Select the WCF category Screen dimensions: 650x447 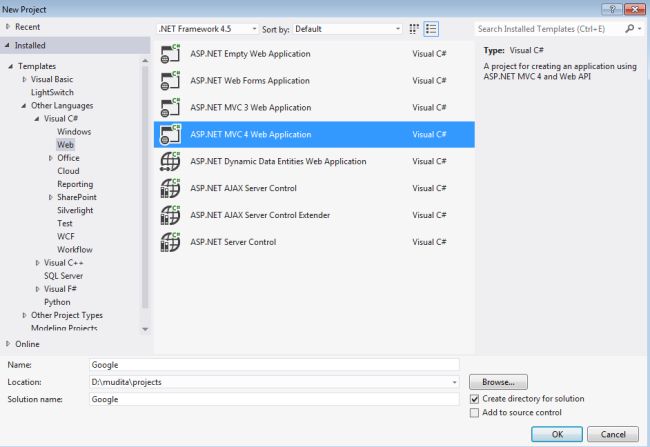[x=66, y=236]
